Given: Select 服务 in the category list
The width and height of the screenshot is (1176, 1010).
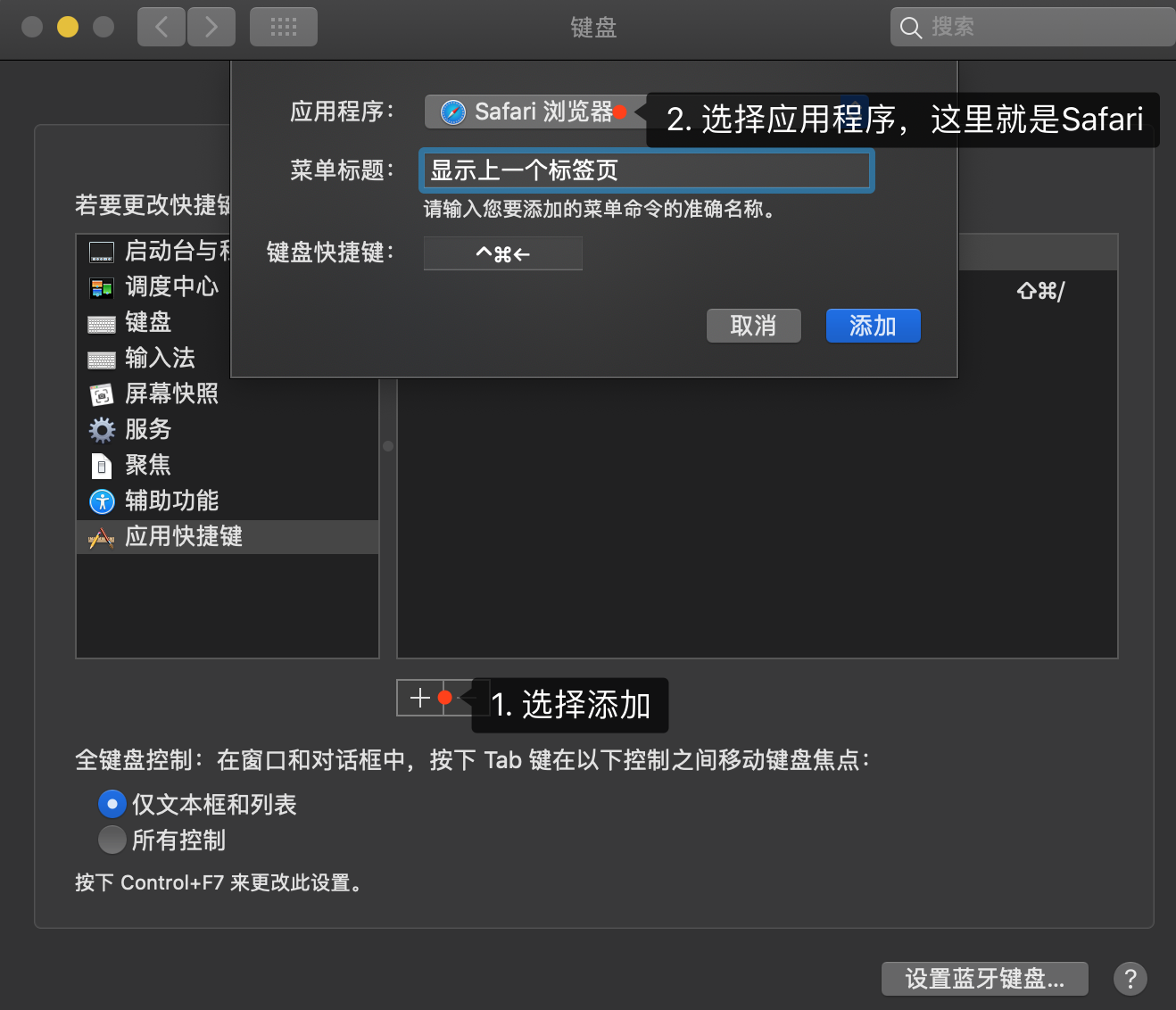Looking at the screenshot, I should point(228,429).
